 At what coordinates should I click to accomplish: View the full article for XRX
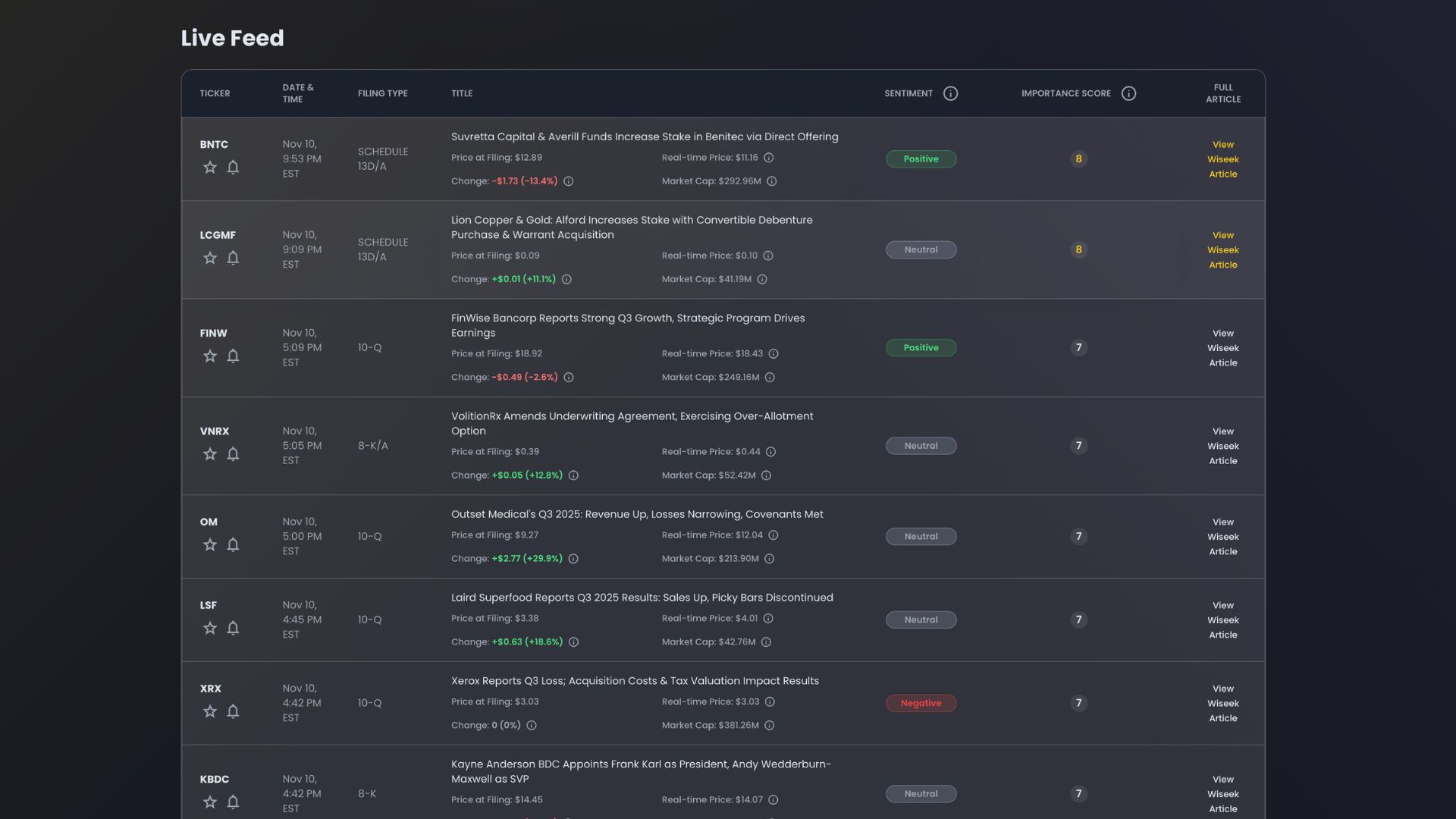(1222, 702)
